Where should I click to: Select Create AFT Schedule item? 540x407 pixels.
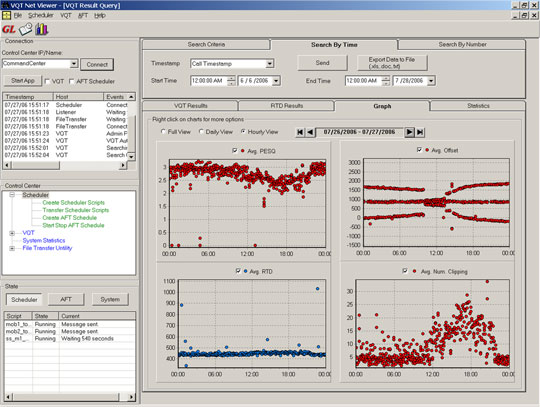point(69,218)
